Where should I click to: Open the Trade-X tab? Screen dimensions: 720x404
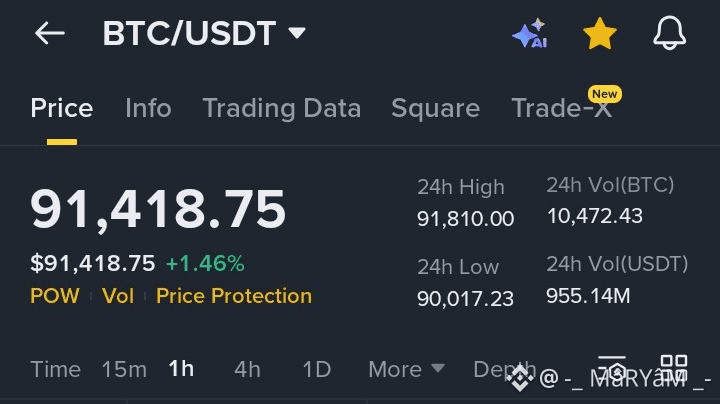click(x=561, y=108)
